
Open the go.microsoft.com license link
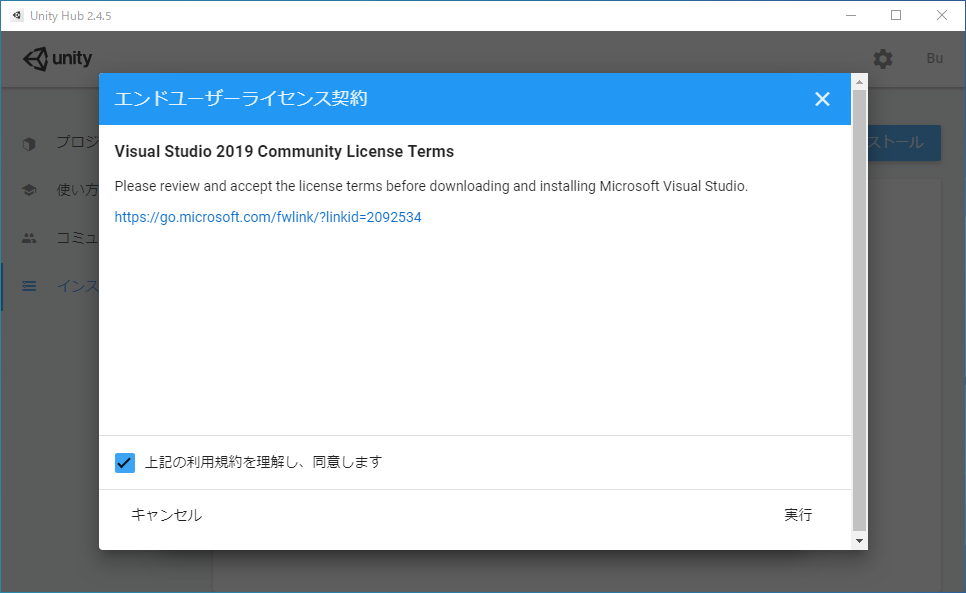(267, 217)
